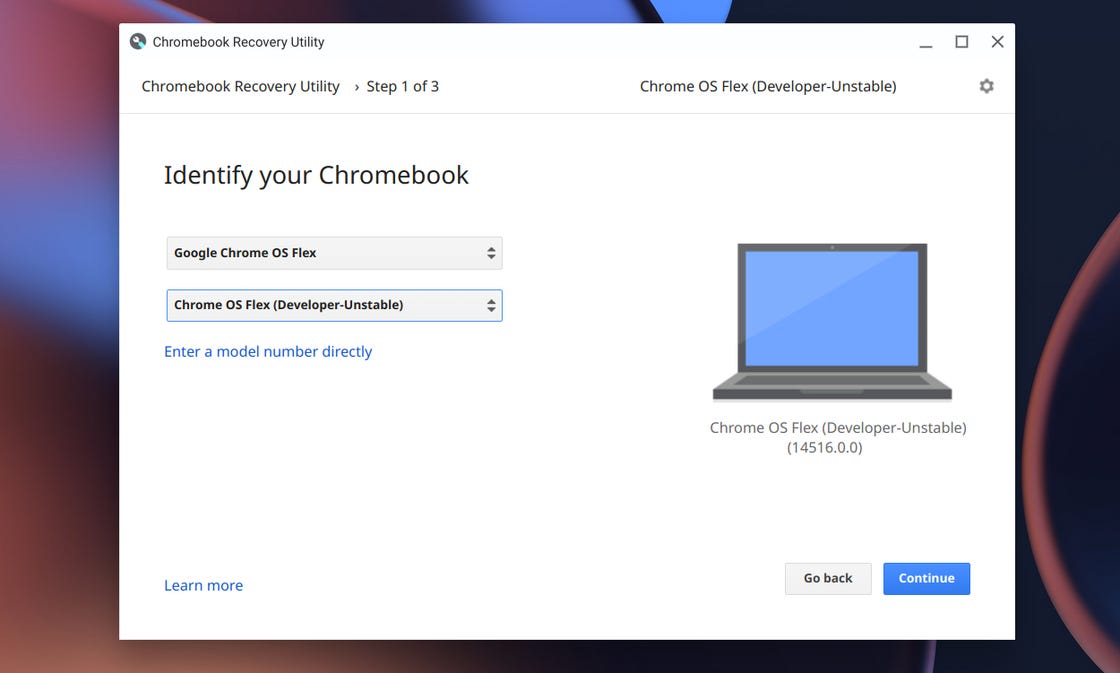Click the Developer-Unstable caption under the laptop image
This screenshot has width=1120, height=673.
838,428
